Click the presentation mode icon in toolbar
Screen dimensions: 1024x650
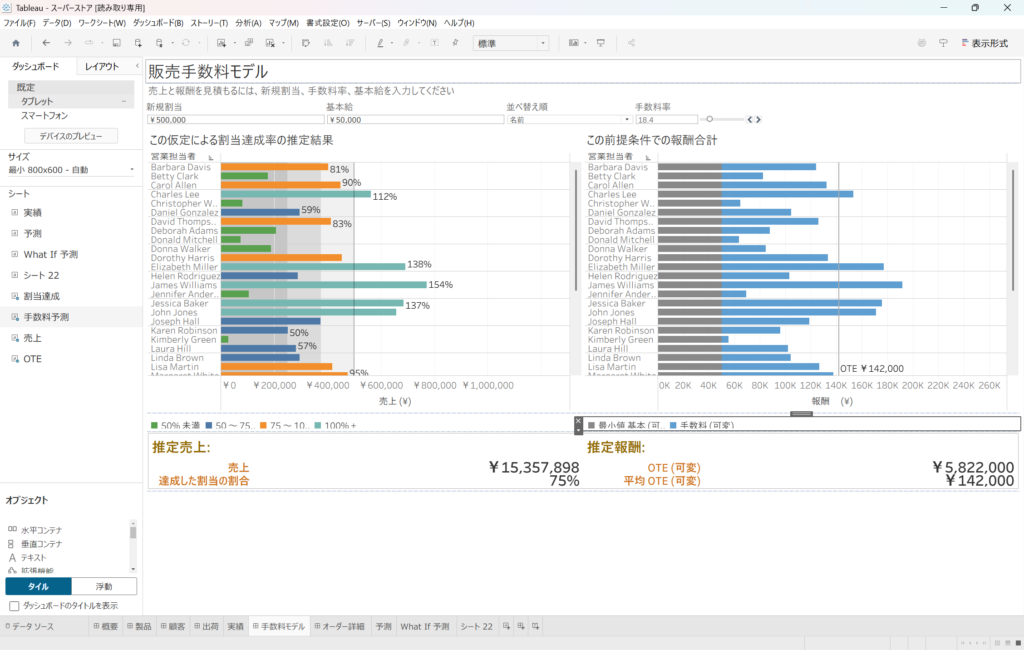point(601,43)
